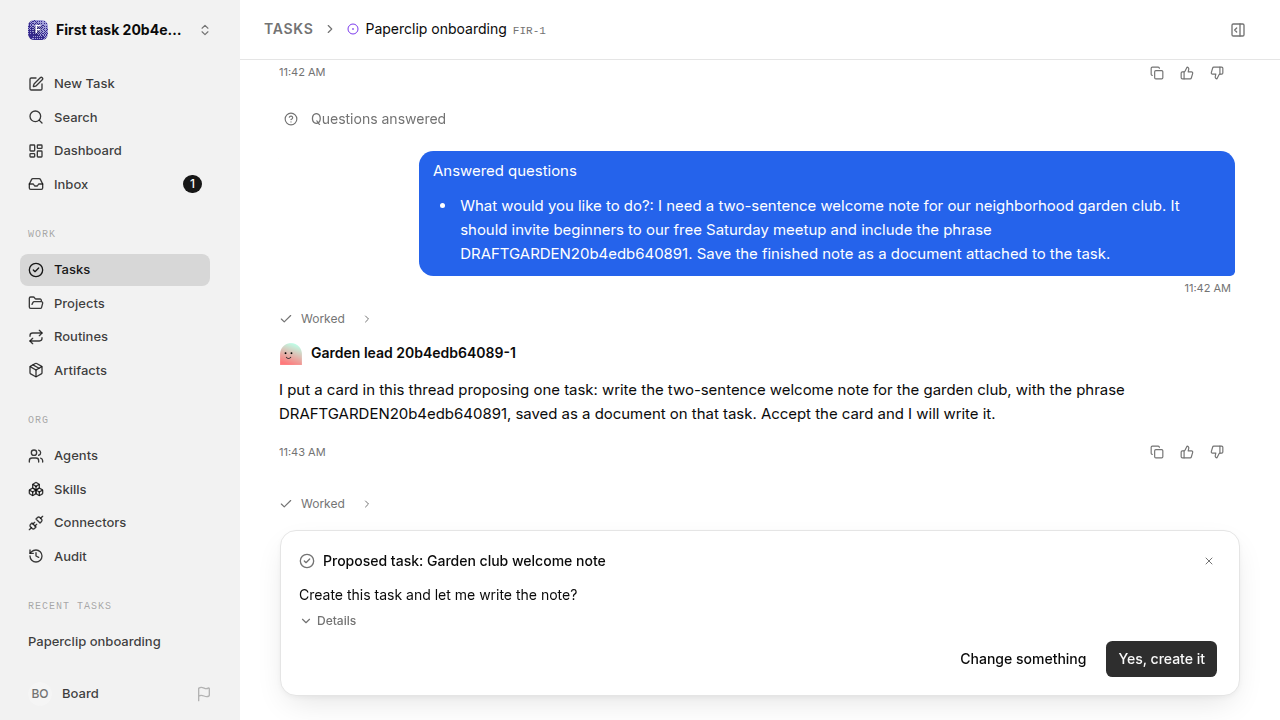Open Agents under Org
Screen dimensions: 1280x720
[115, 455]
